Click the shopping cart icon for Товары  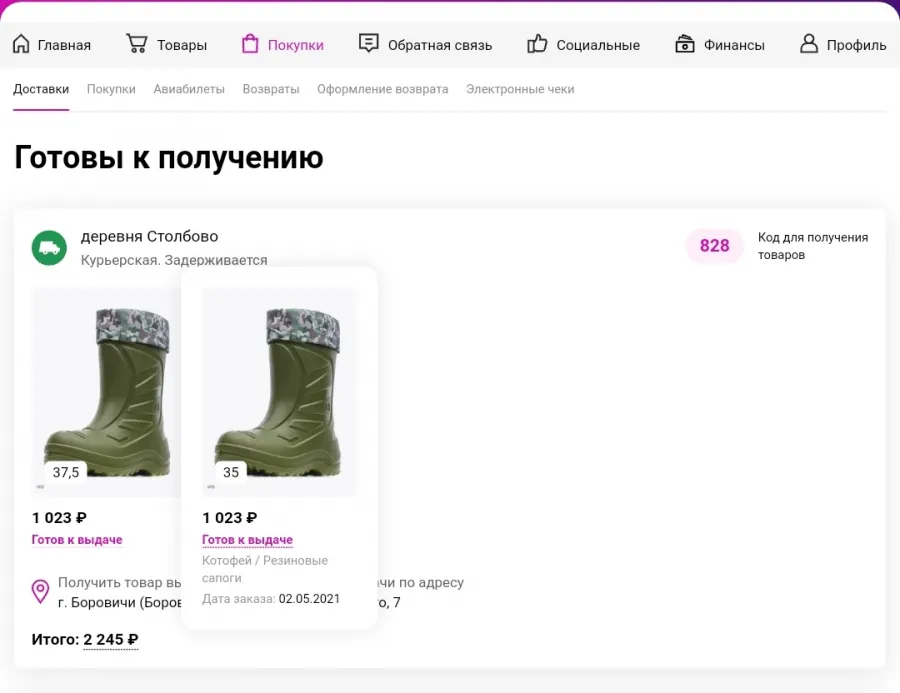click(x=137, y=44)
